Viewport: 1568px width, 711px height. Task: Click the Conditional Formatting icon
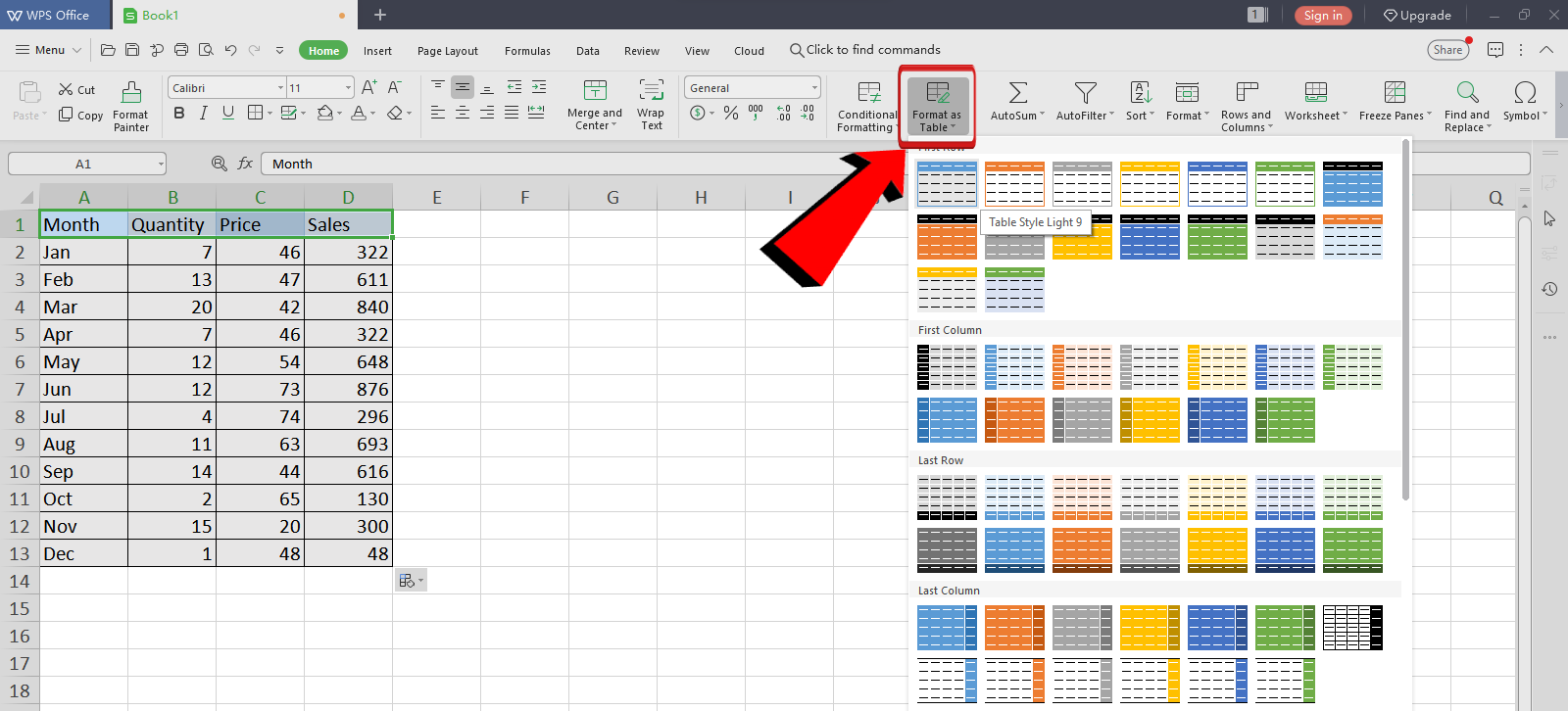(868, 106)
